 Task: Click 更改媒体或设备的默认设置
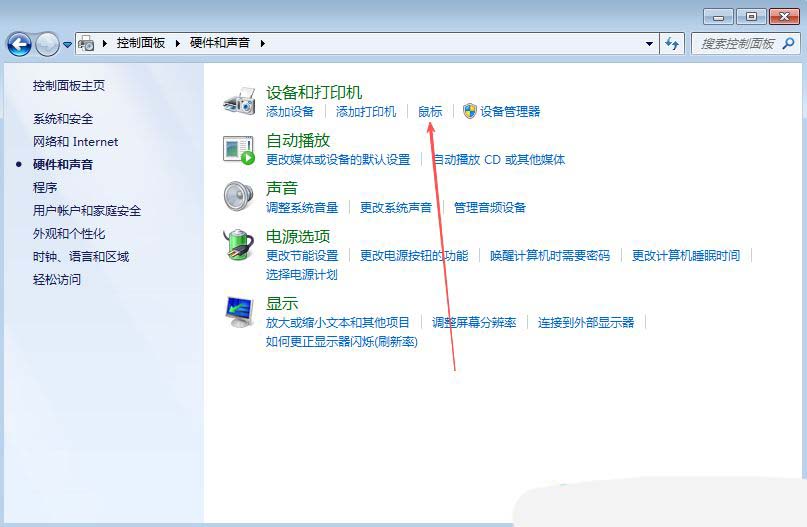point(338,160)
